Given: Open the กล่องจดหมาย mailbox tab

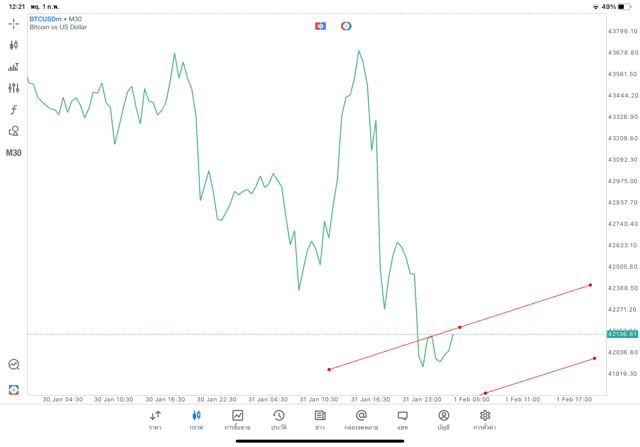Looking at the screenshot, I should pyautogui.click(x=361, y=419).
